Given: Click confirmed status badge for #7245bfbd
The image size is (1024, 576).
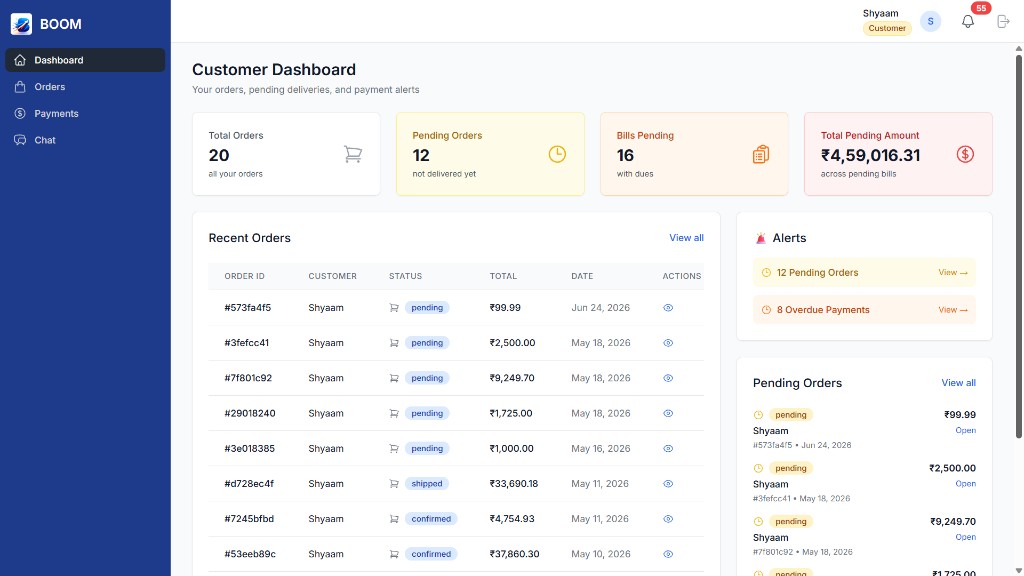Looking at the screenshot, I should click(431, 519).
